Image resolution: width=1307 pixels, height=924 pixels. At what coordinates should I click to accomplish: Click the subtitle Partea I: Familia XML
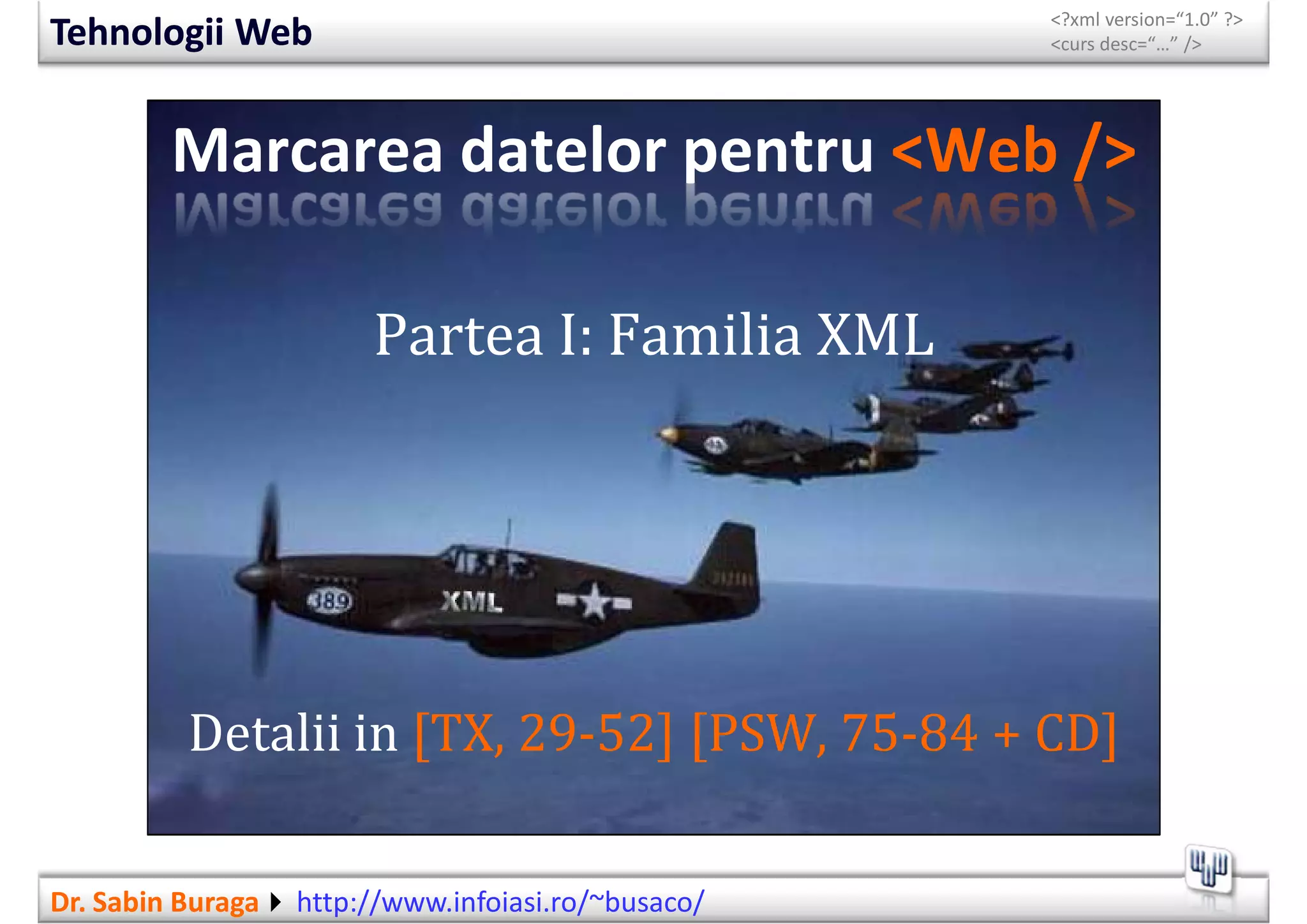click(x=654, y=334)
